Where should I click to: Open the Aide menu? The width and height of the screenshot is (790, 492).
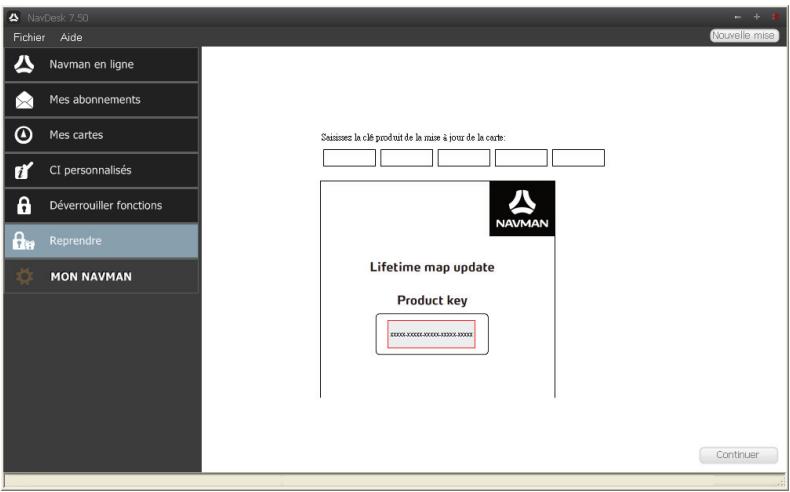pos(71,37)
